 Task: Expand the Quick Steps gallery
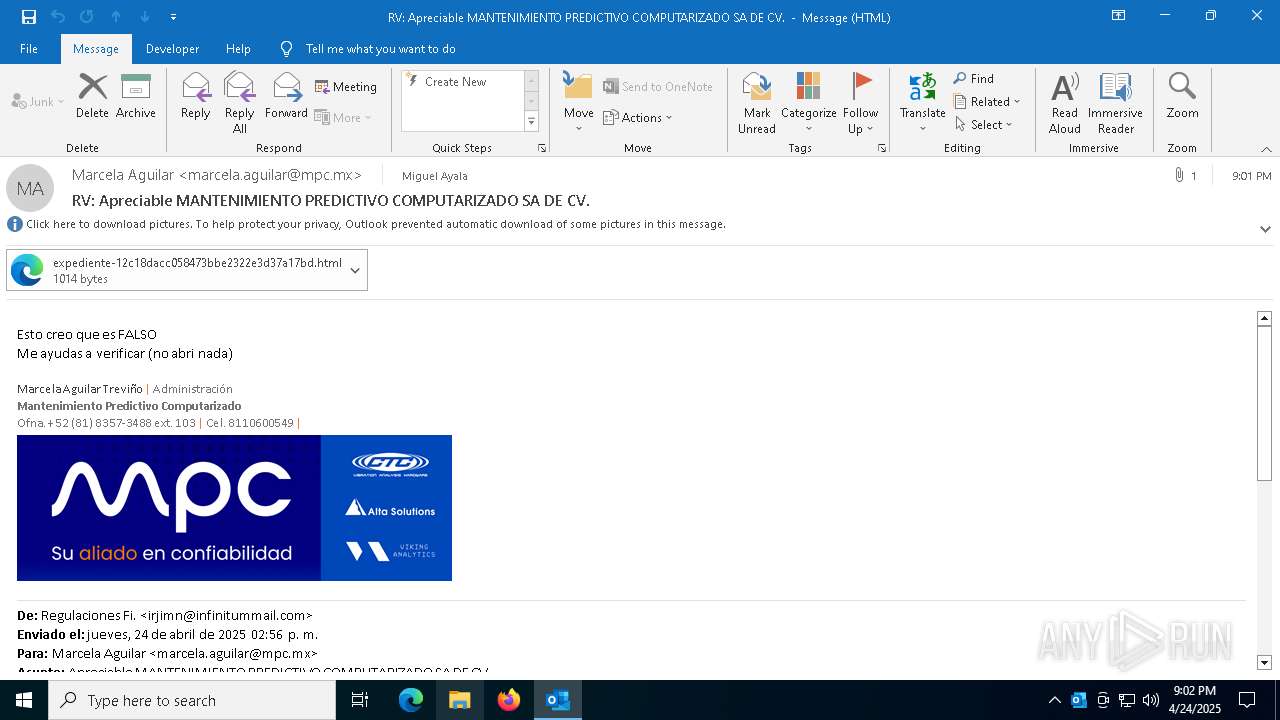531,122
